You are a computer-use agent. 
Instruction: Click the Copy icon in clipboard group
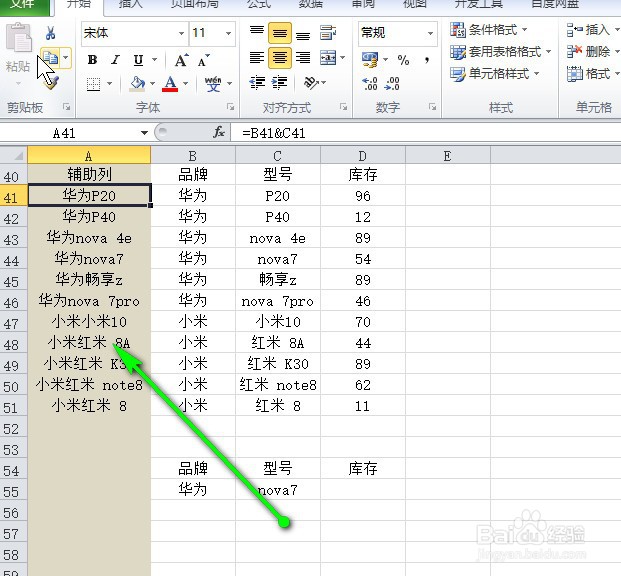point(51,58)
